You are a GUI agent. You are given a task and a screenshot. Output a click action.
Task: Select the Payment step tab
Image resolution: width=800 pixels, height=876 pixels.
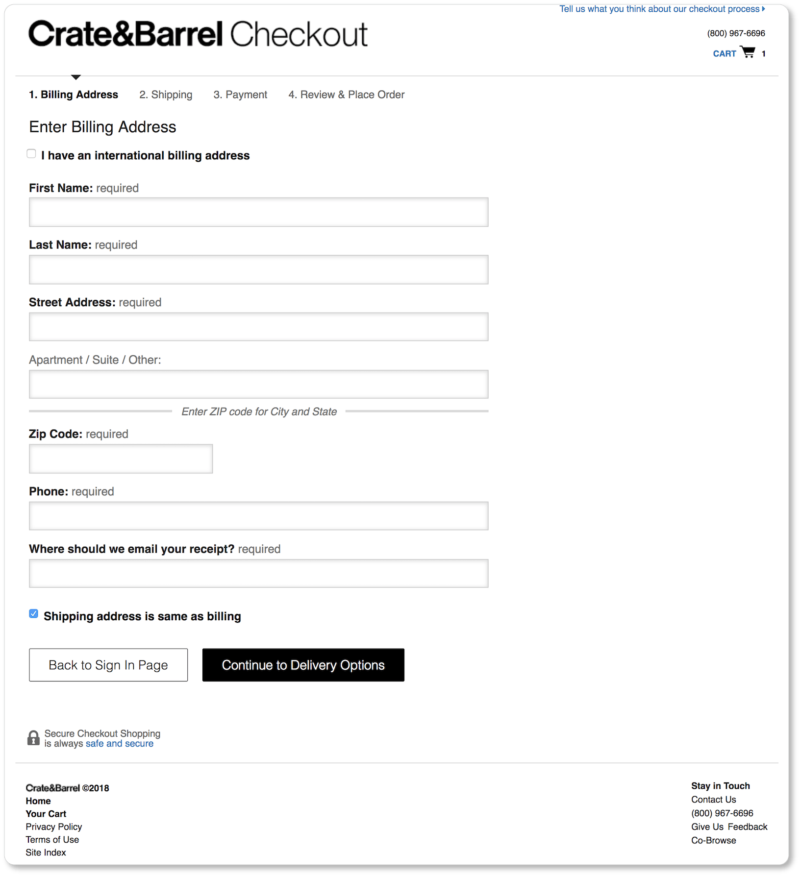240,95
